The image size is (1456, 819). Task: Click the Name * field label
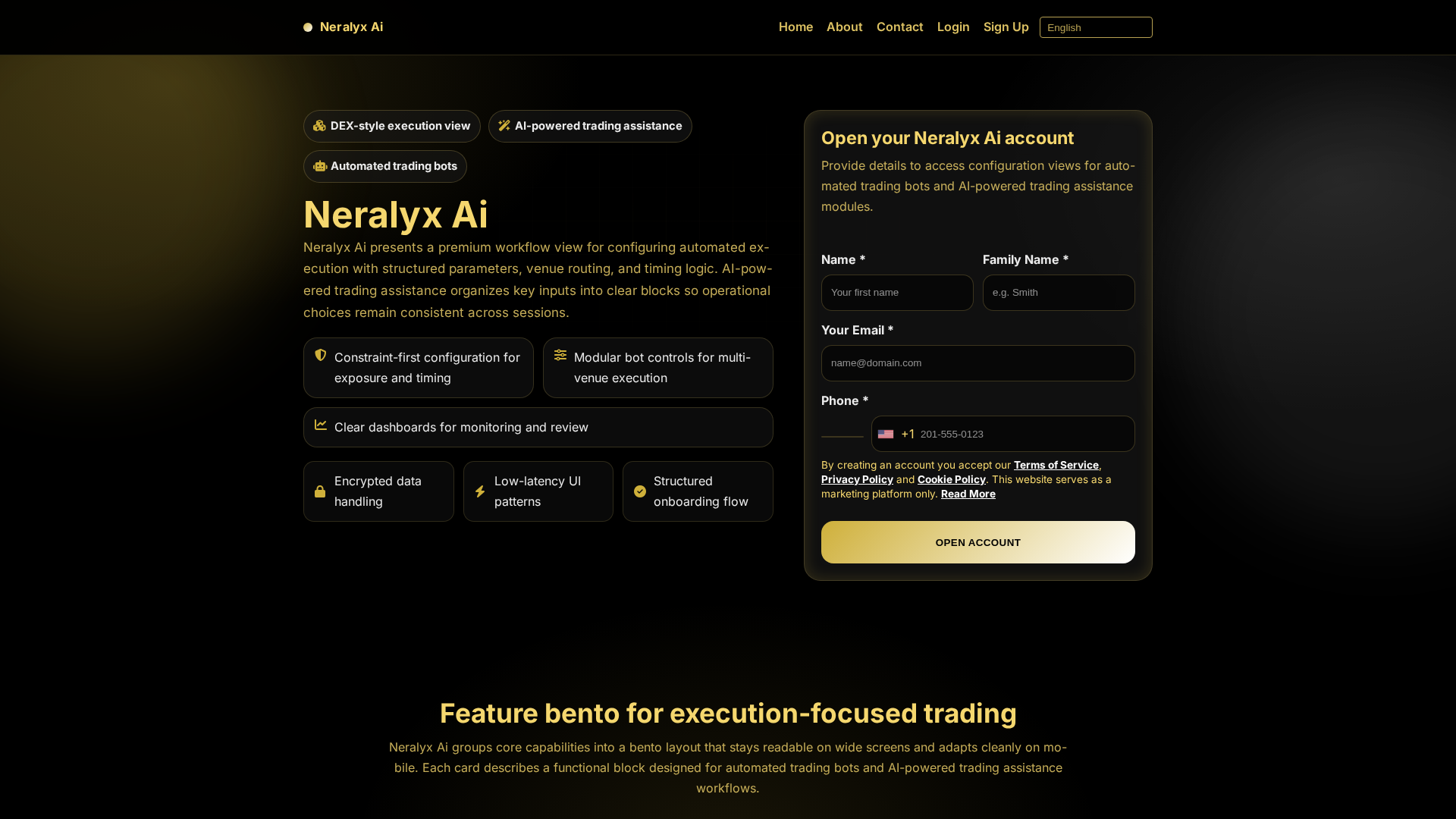tap(843, 259)
